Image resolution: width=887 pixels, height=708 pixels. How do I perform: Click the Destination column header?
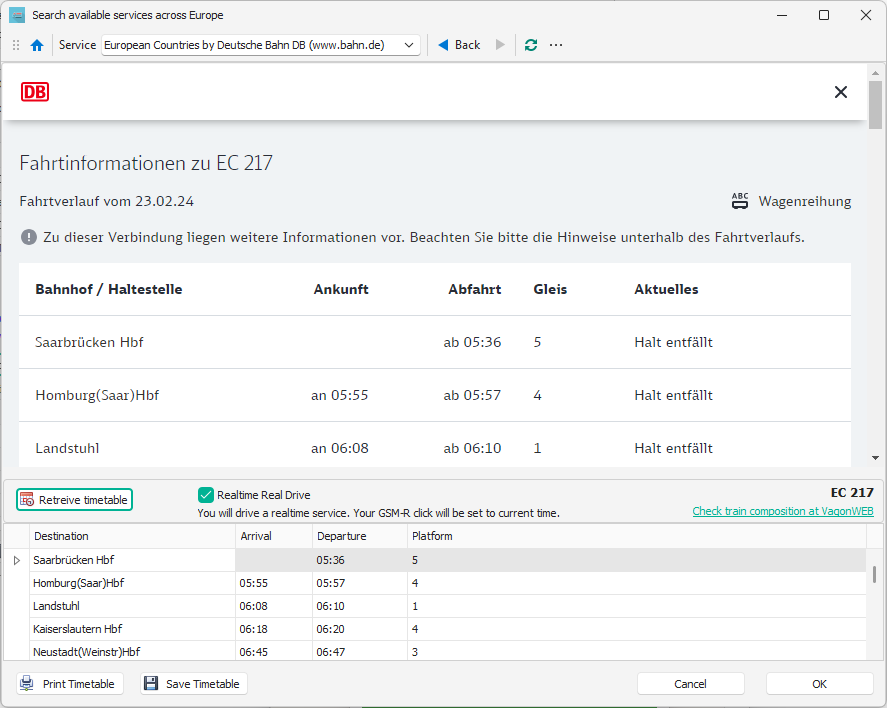[x=132, y=536]
